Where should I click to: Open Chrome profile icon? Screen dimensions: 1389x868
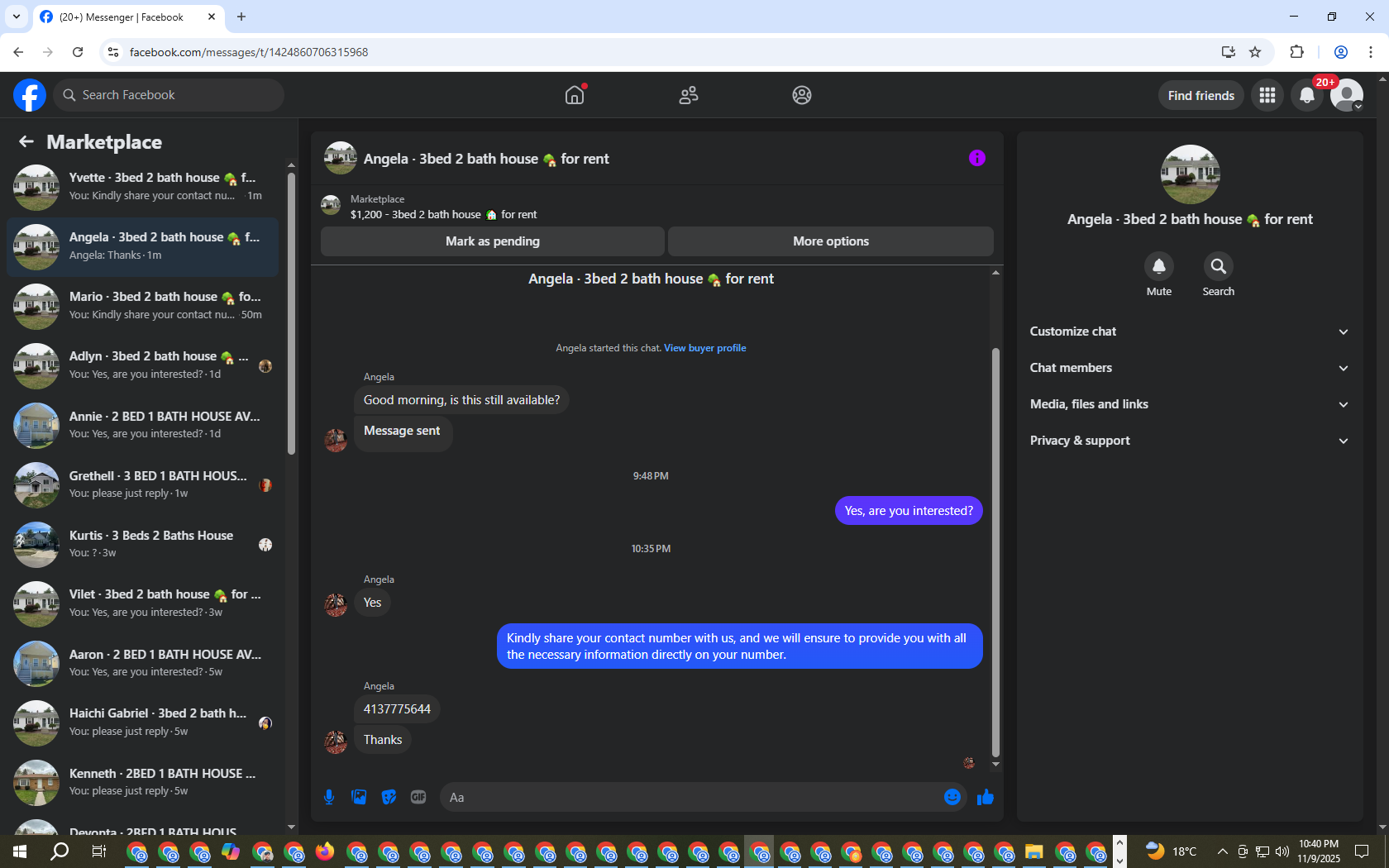pos(1341,52)
